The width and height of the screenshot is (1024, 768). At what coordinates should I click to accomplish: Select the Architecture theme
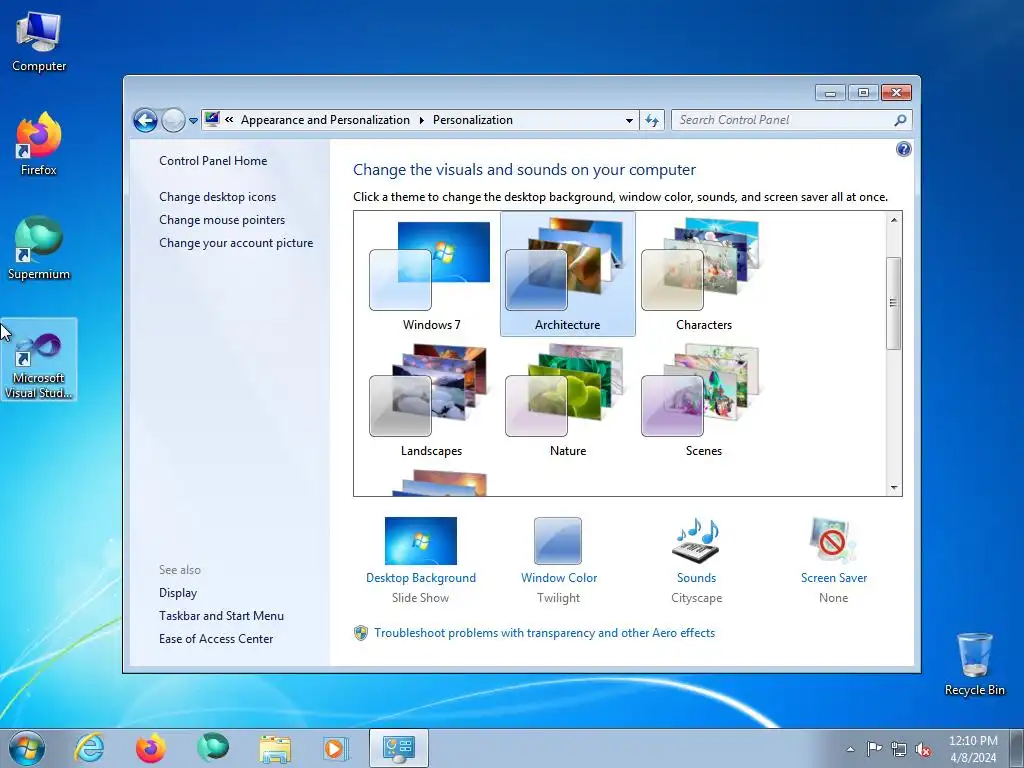point(568,274)
